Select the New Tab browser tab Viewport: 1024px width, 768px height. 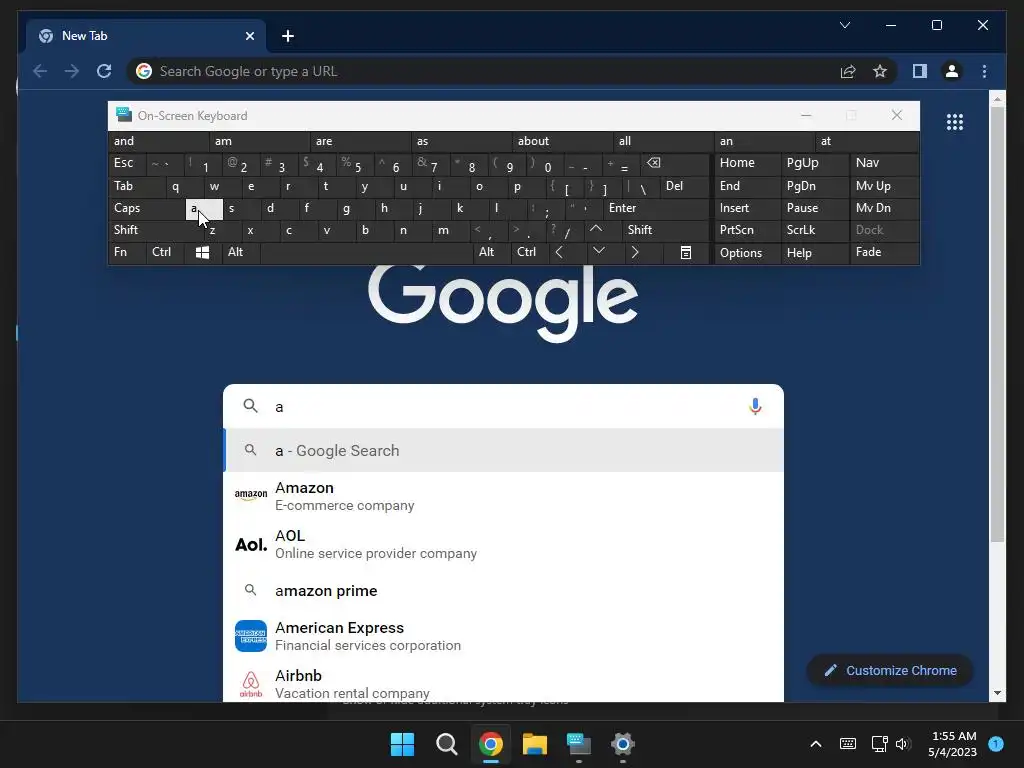[146, 36]
